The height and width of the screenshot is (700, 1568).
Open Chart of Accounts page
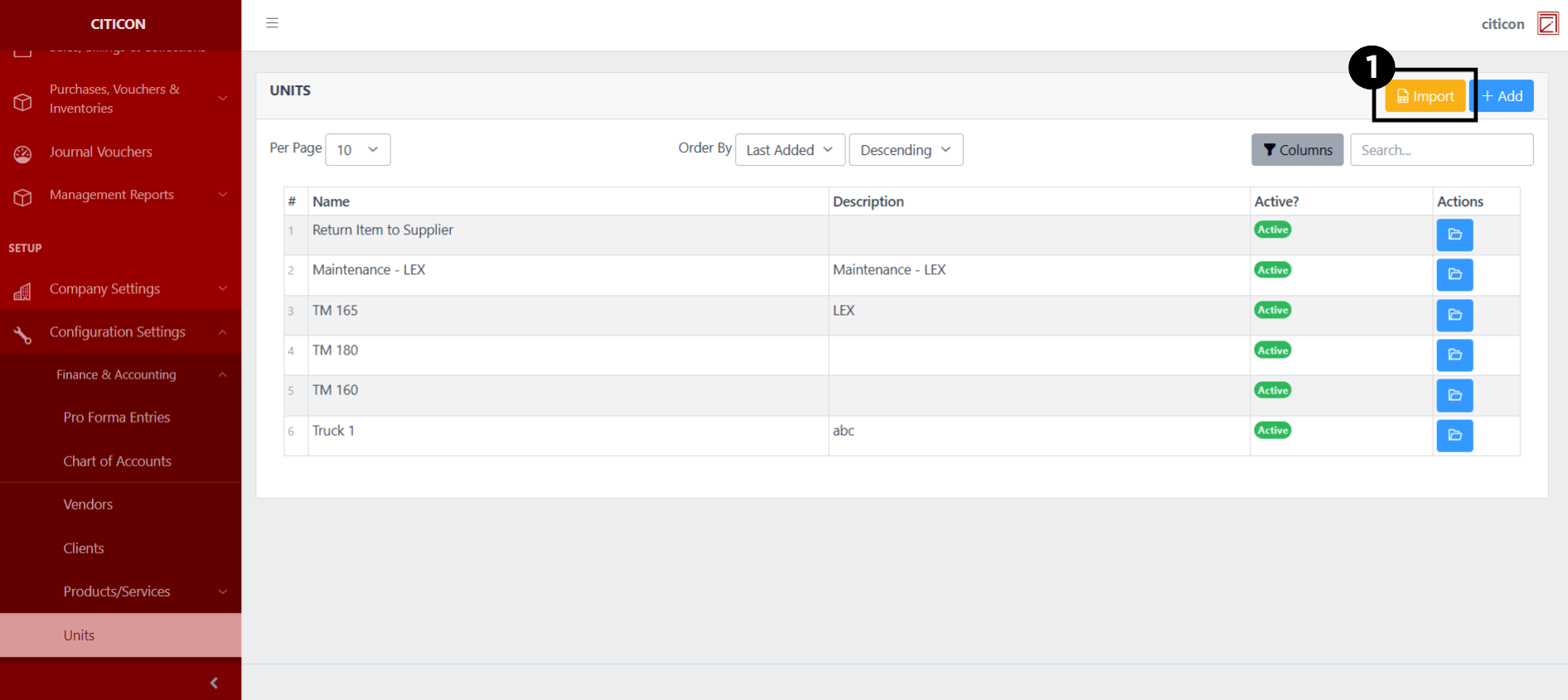(117, 461)
